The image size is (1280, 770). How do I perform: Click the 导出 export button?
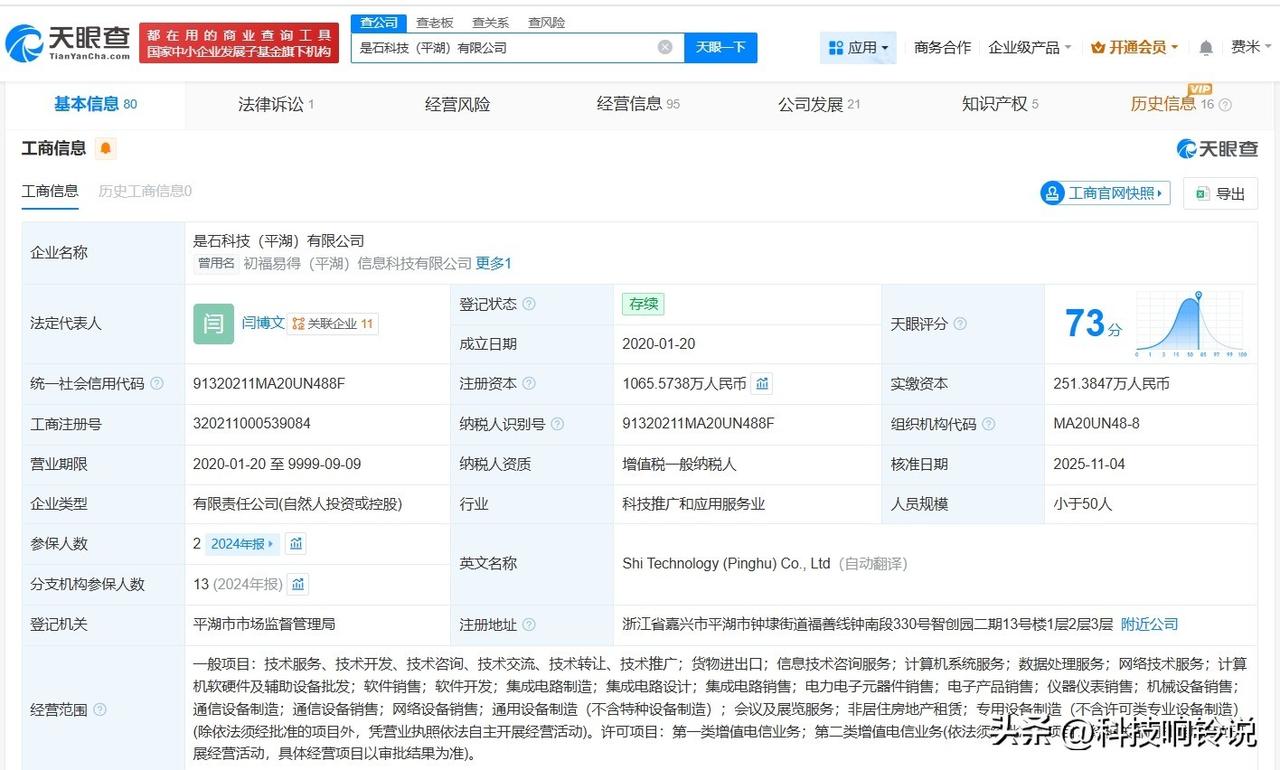(x=1220, y=193)
